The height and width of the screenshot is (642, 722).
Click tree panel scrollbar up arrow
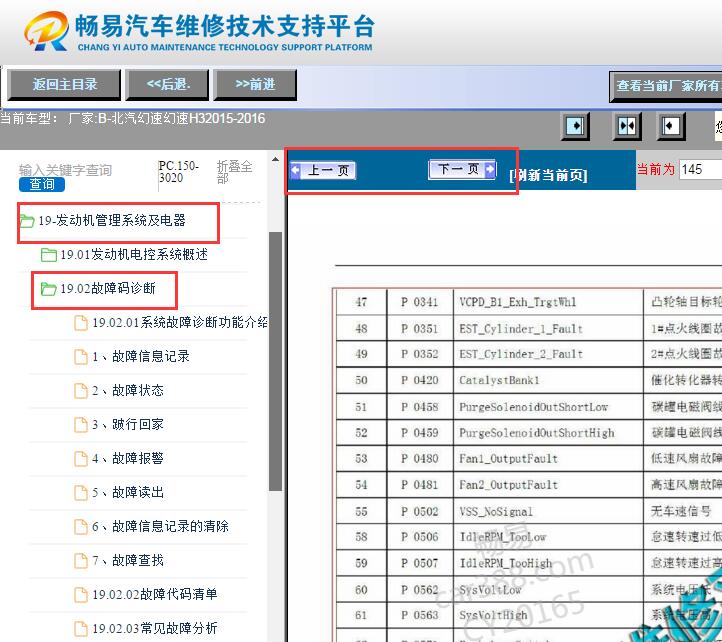point(275,159)
